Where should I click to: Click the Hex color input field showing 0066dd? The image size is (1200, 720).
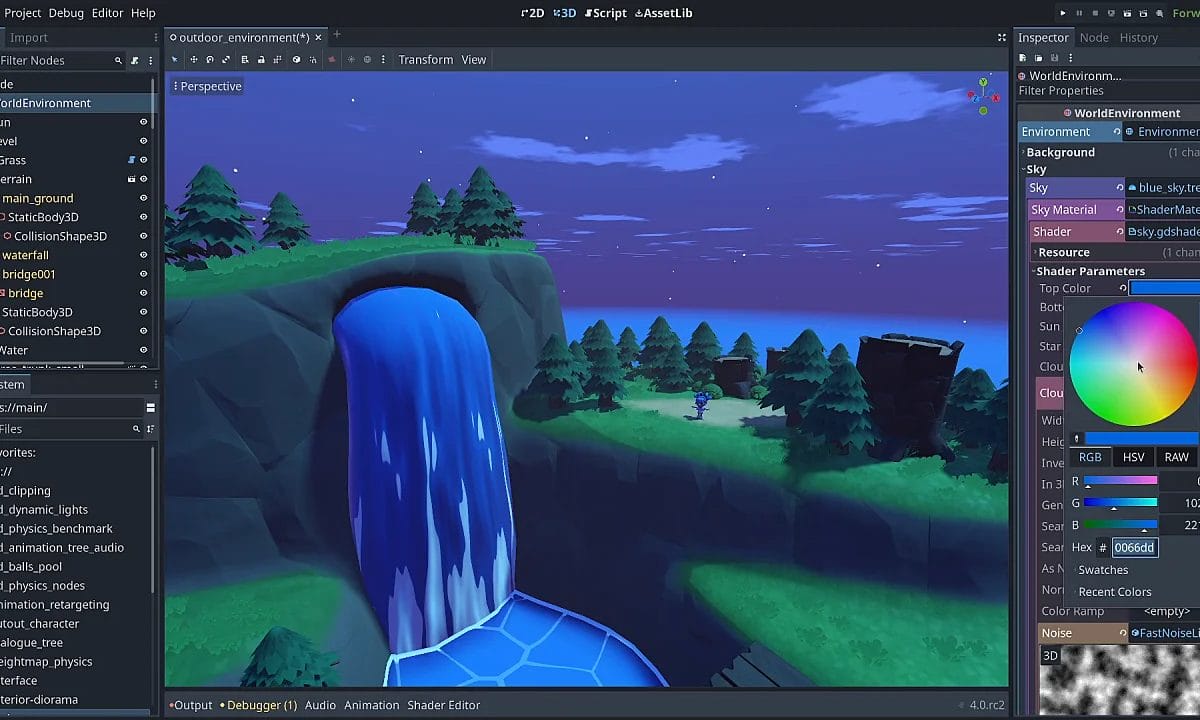[x=1134, y=547]
